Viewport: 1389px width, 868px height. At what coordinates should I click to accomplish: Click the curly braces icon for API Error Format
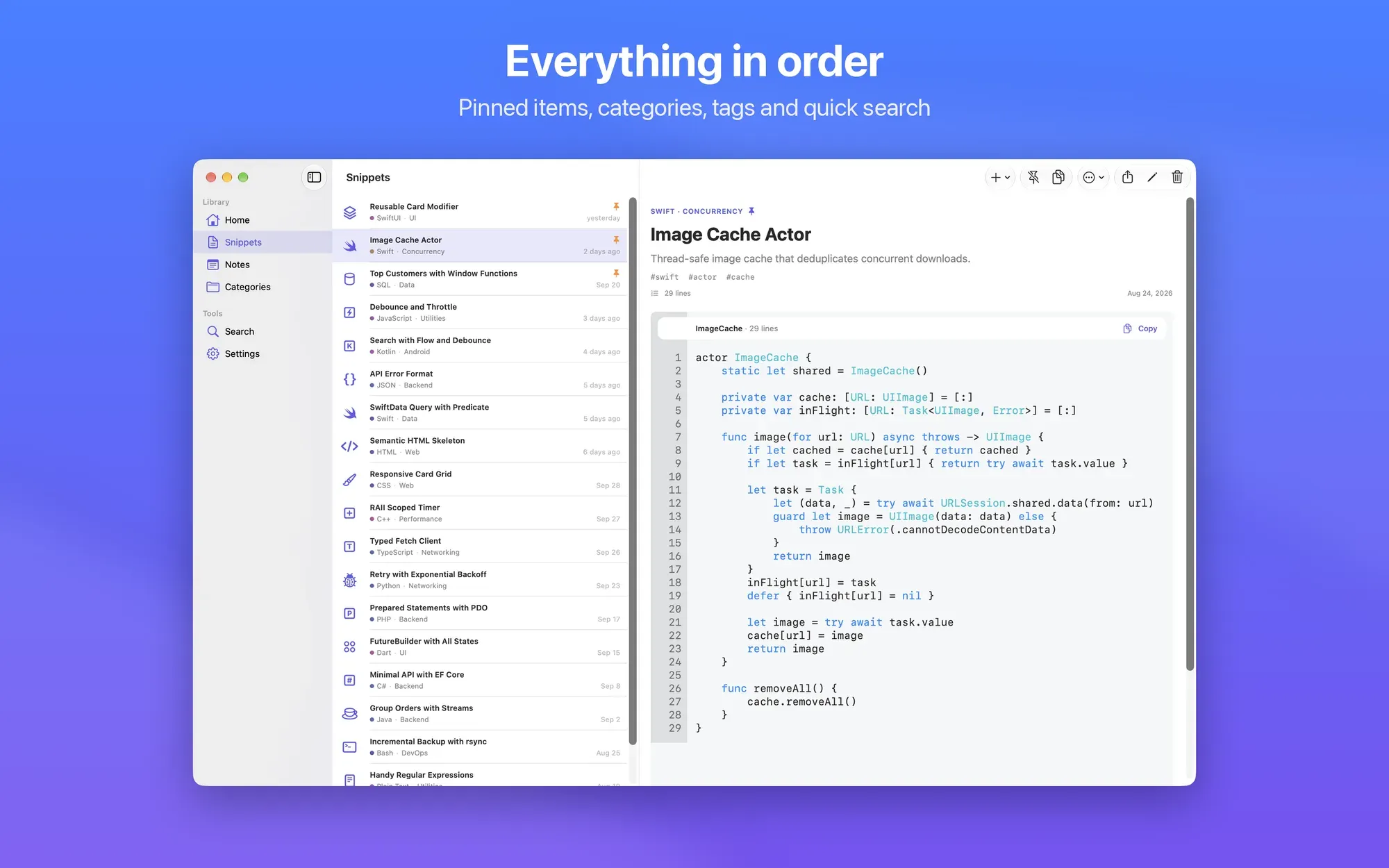tap(350, 379)
